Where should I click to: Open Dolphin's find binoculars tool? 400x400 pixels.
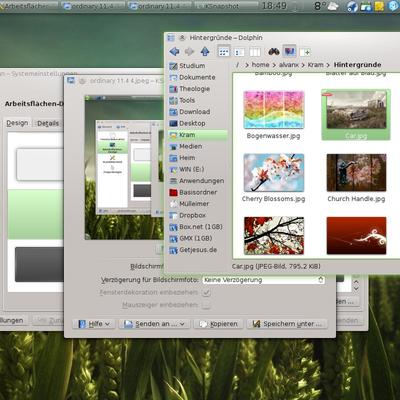tap(274, 52)
